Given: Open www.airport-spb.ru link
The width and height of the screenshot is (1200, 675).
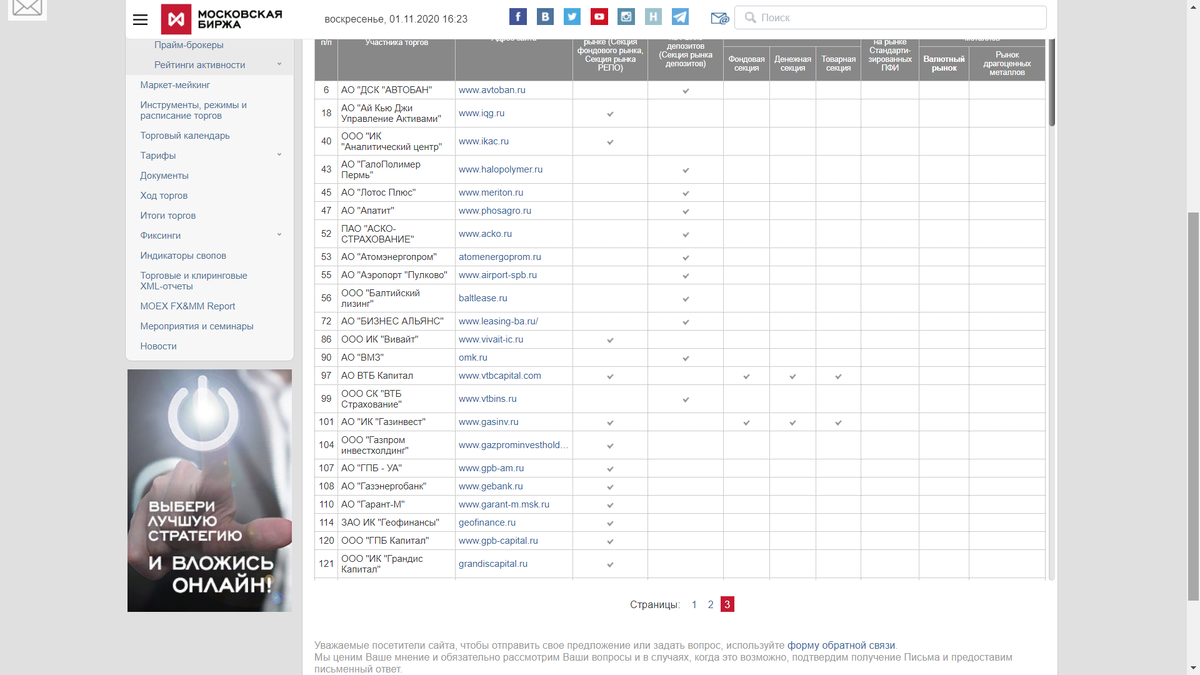Looking at the screenshot, I should (498, 275).
